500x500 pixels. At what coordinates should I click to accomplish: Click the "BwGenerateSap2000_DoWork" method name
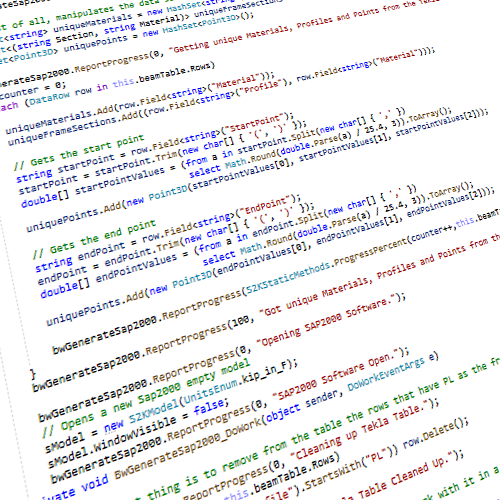click(x=187, y=449)
